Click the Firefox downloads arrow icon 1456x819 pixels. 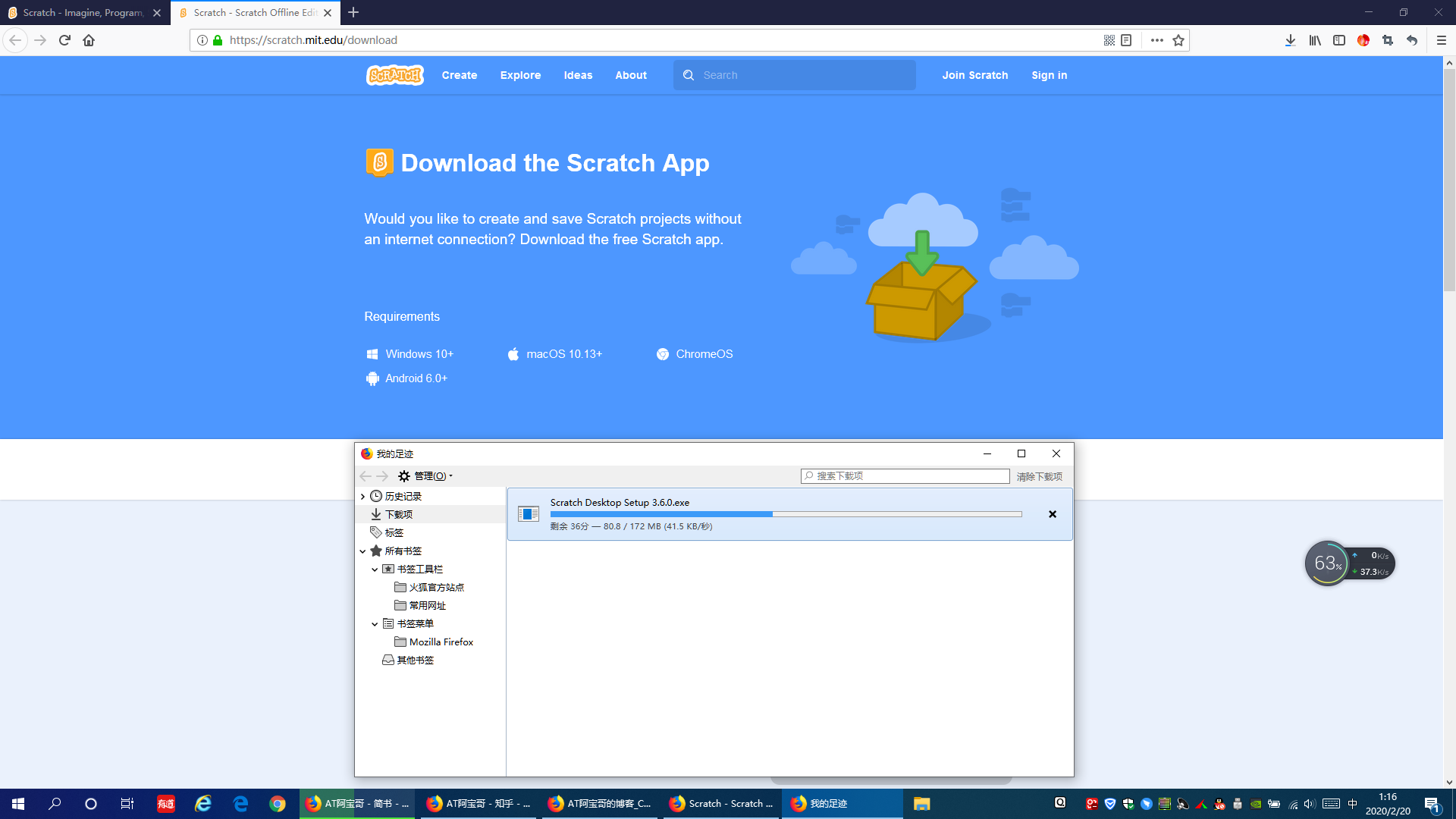pos(1290,40)
